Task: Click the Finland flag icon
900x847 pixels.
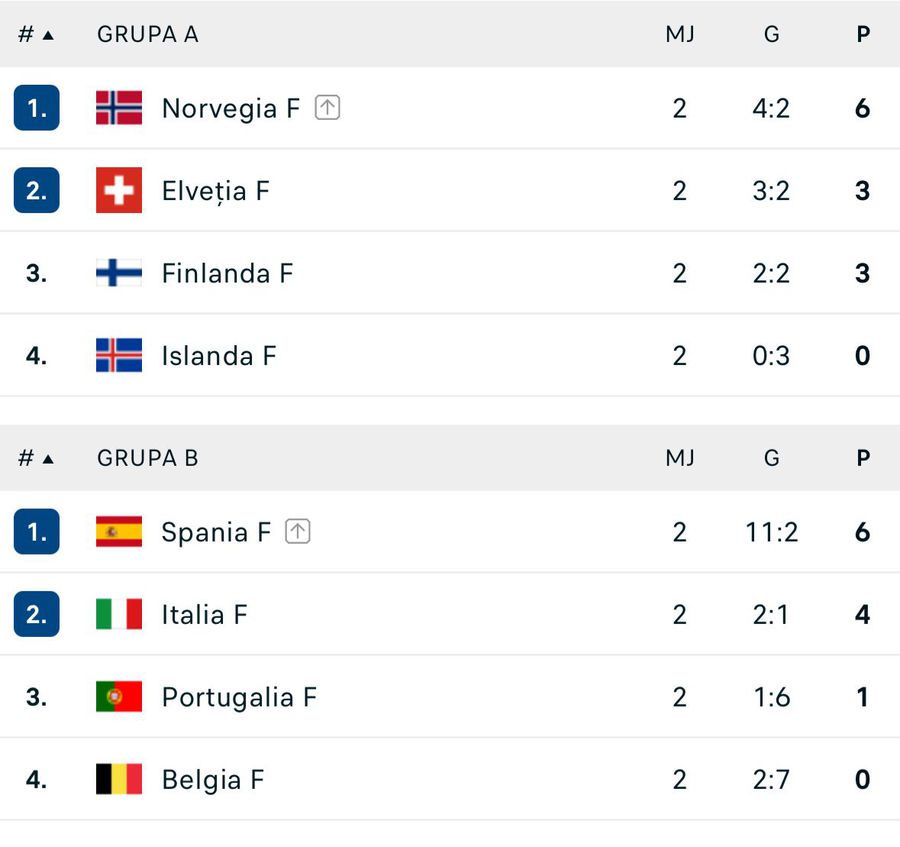Action: [117, 272]
